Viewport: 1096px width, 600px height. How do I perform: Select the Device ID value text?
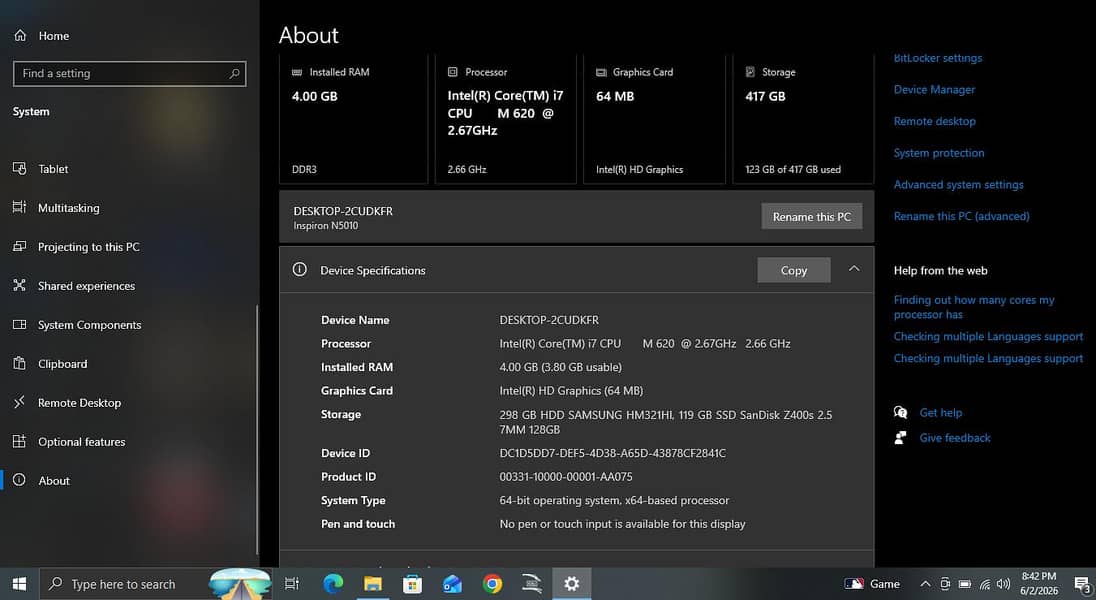612,453
